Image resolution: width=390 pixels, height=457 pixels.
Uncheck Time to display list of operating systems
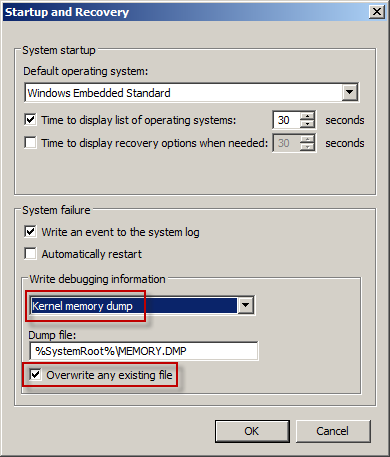pyautogui.click(x=30, y=120)
